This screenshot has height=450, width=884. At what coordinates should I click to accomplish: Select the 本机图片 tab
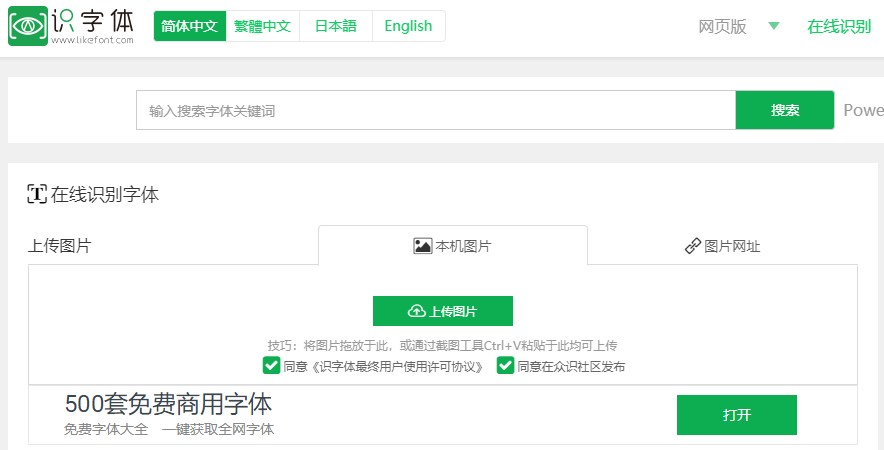453,245
